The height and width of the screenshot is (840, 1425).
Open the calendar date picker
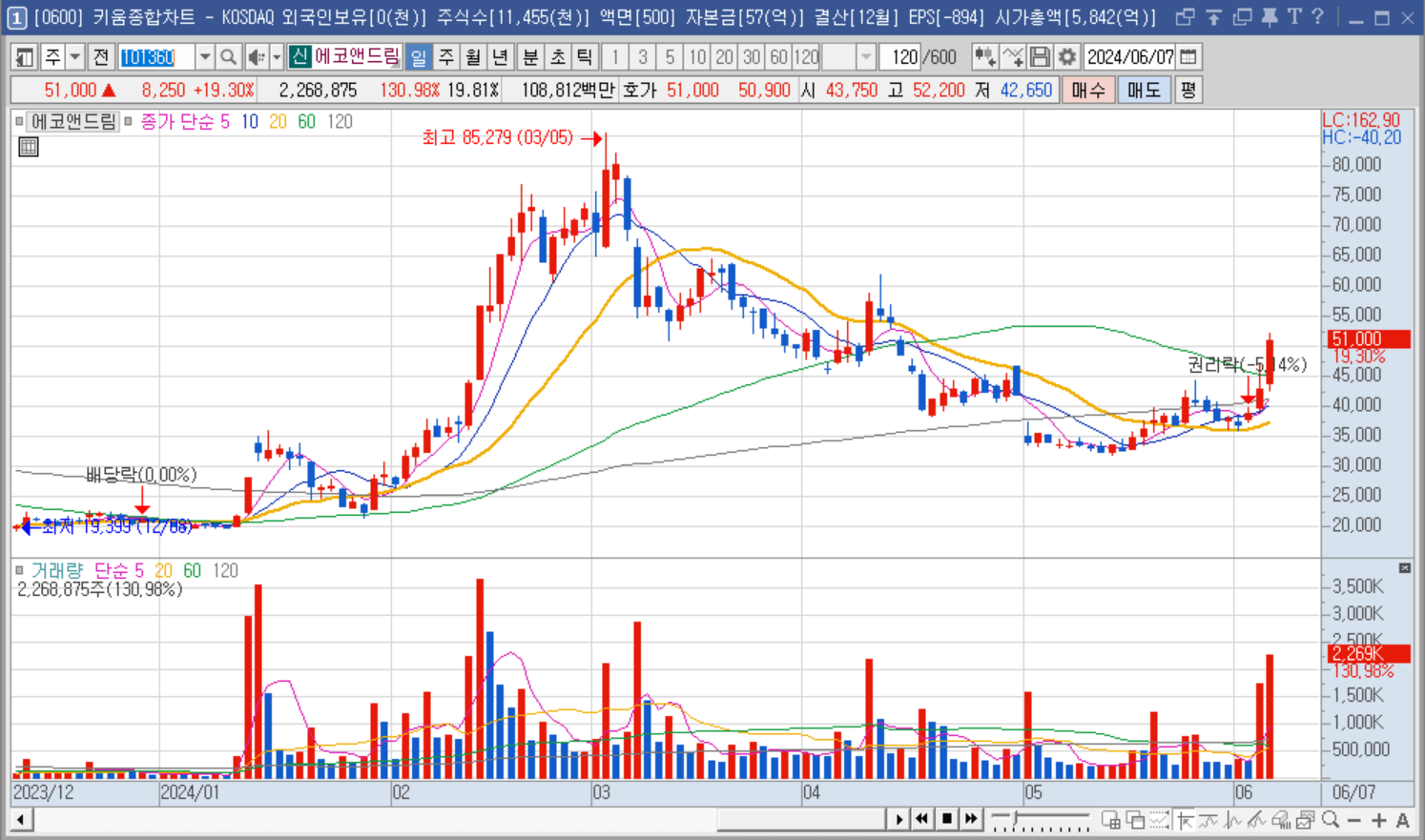(1188, 57)
